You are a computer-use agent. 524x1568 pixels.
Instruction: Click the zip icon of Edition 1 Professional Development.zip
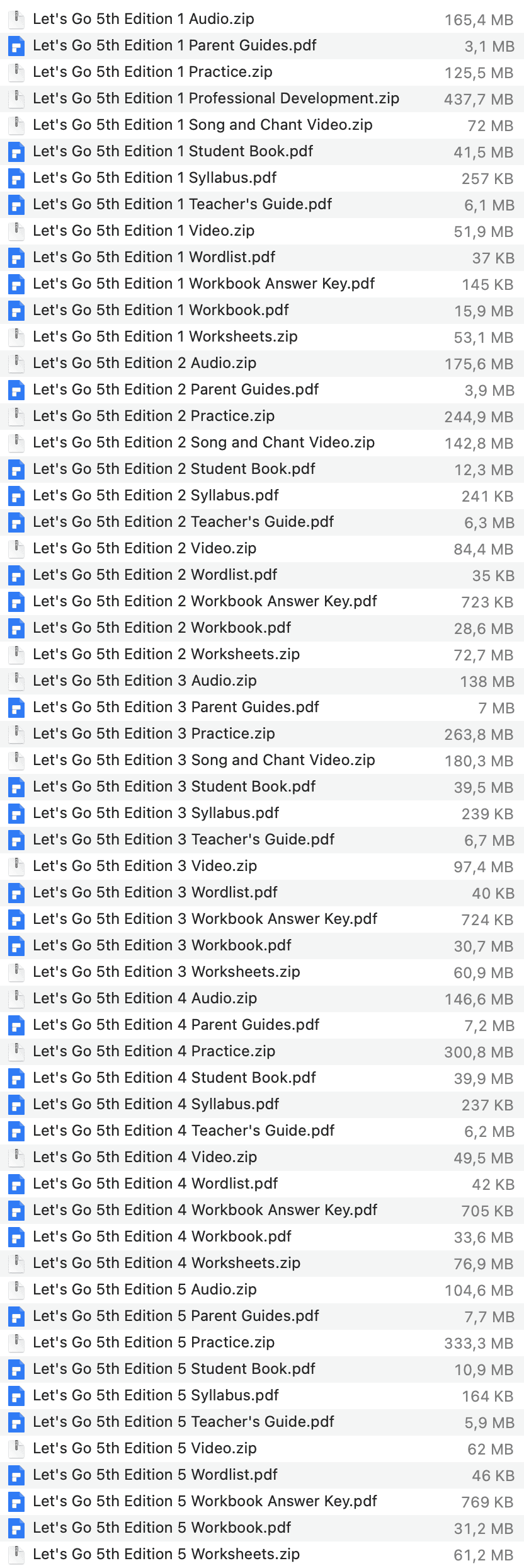[16, 99]
